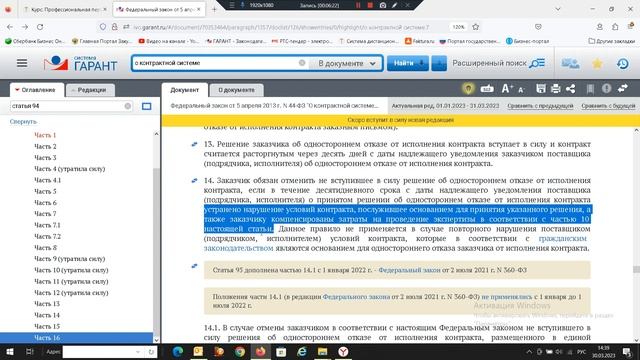Open 'гражданским законодательством' hyperlink

[x=562, y=238]
